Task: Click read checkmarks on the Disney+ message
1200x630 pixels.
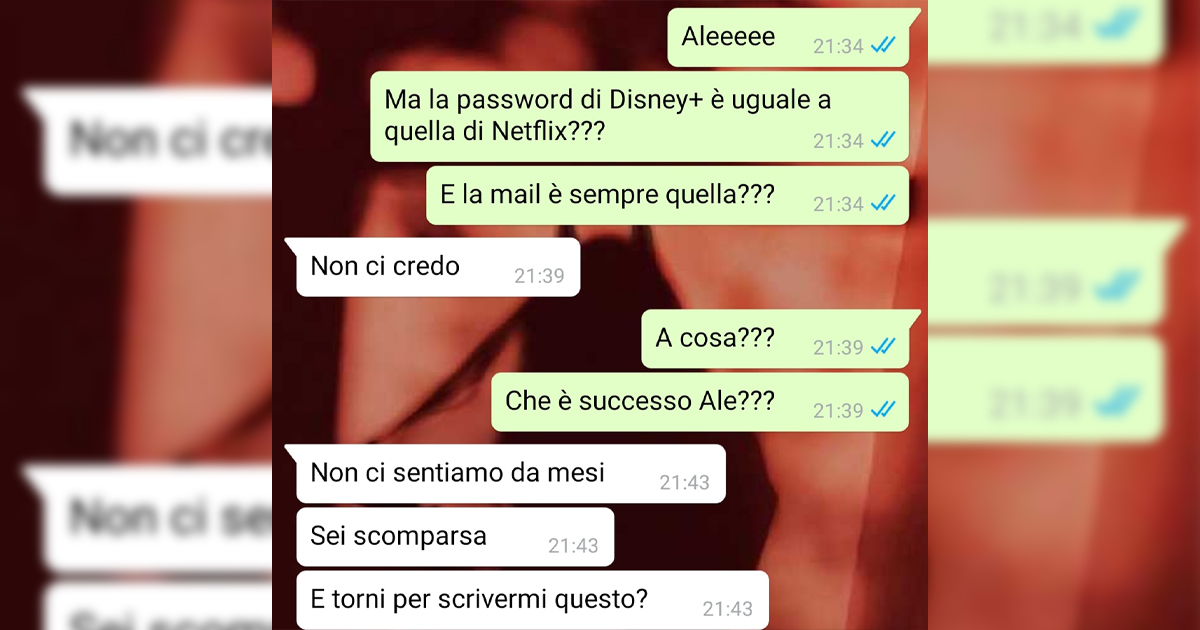Action: [x=882, y=141]
